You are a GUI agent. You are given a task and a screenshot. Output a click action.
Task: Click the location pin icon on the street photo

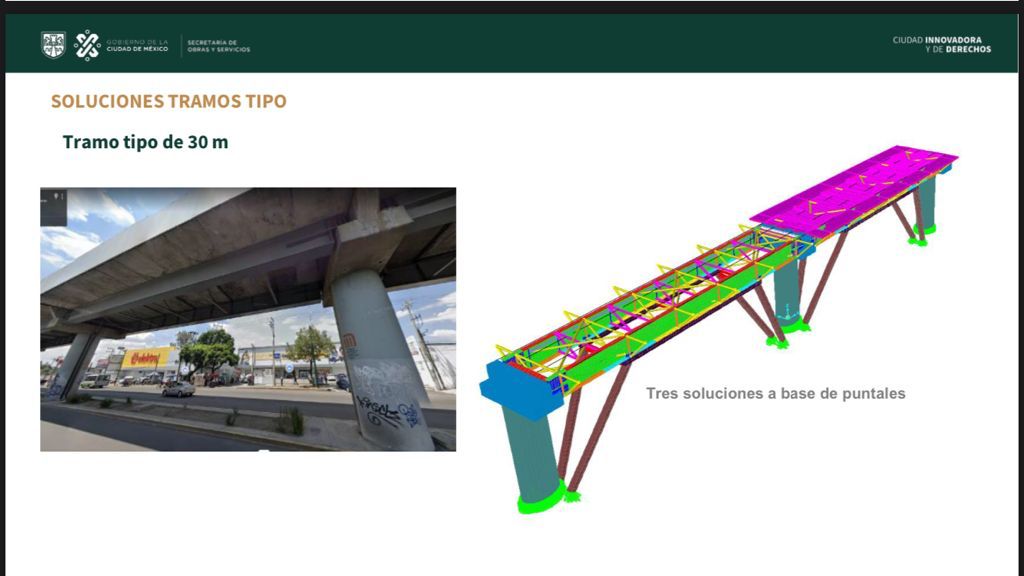point(57,196)
